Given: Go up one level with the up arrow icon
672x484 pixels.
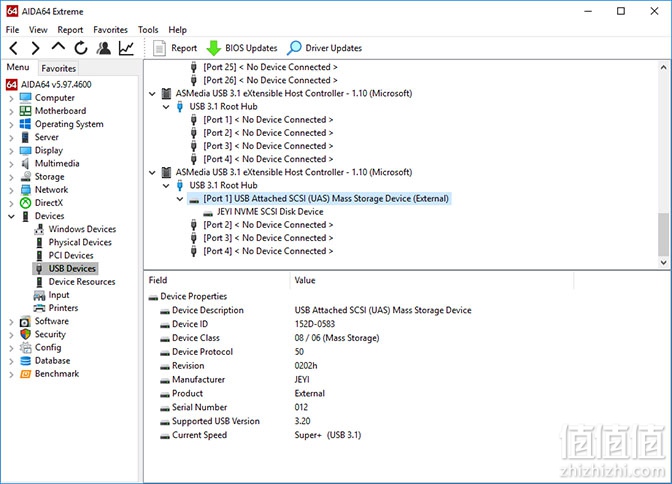Looking at the screenshot, I should [58, 47].
